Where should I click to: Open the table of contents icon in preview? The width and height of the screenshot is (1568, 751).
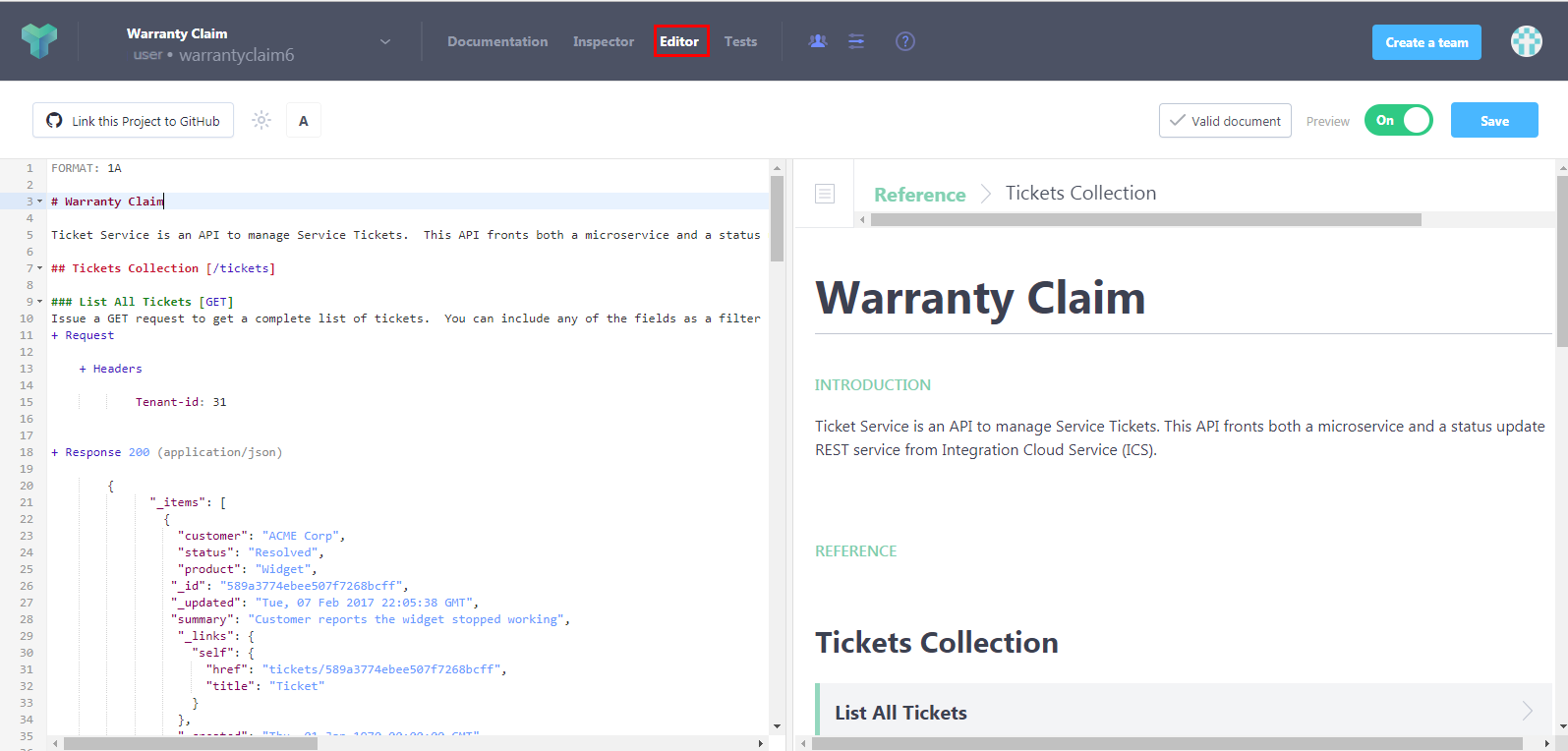825,194
